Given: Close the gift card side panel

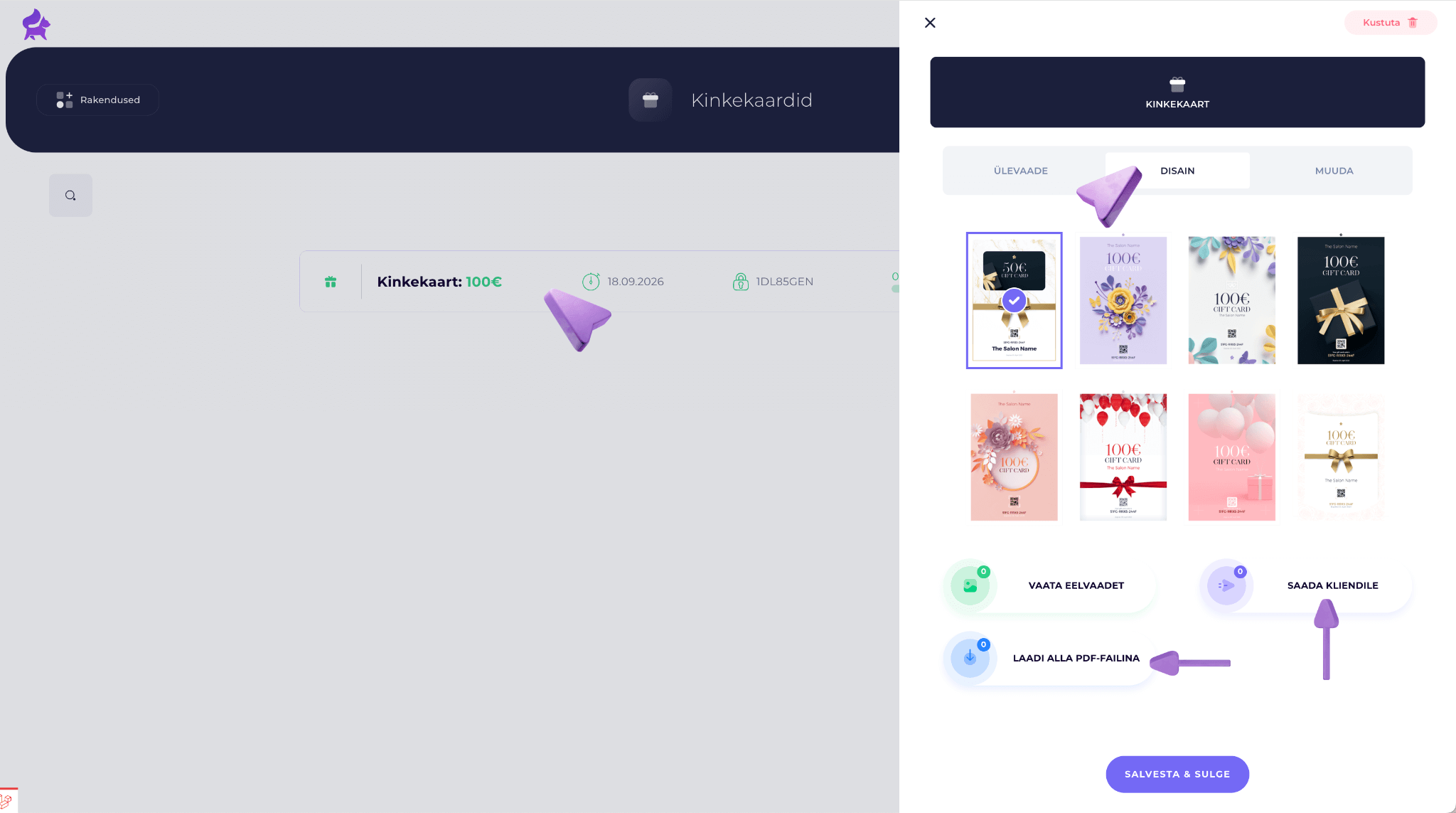Looking at the screenshot, I should coord(930,23).
